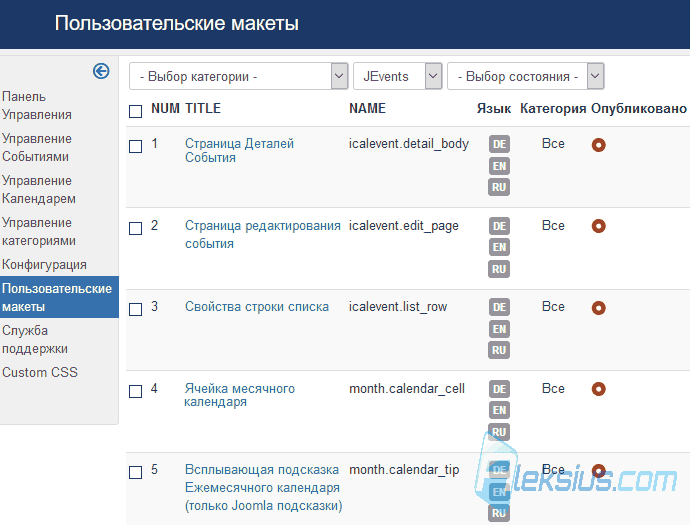Toggle published status of Свойства строки списка

(x=598, y=308)
